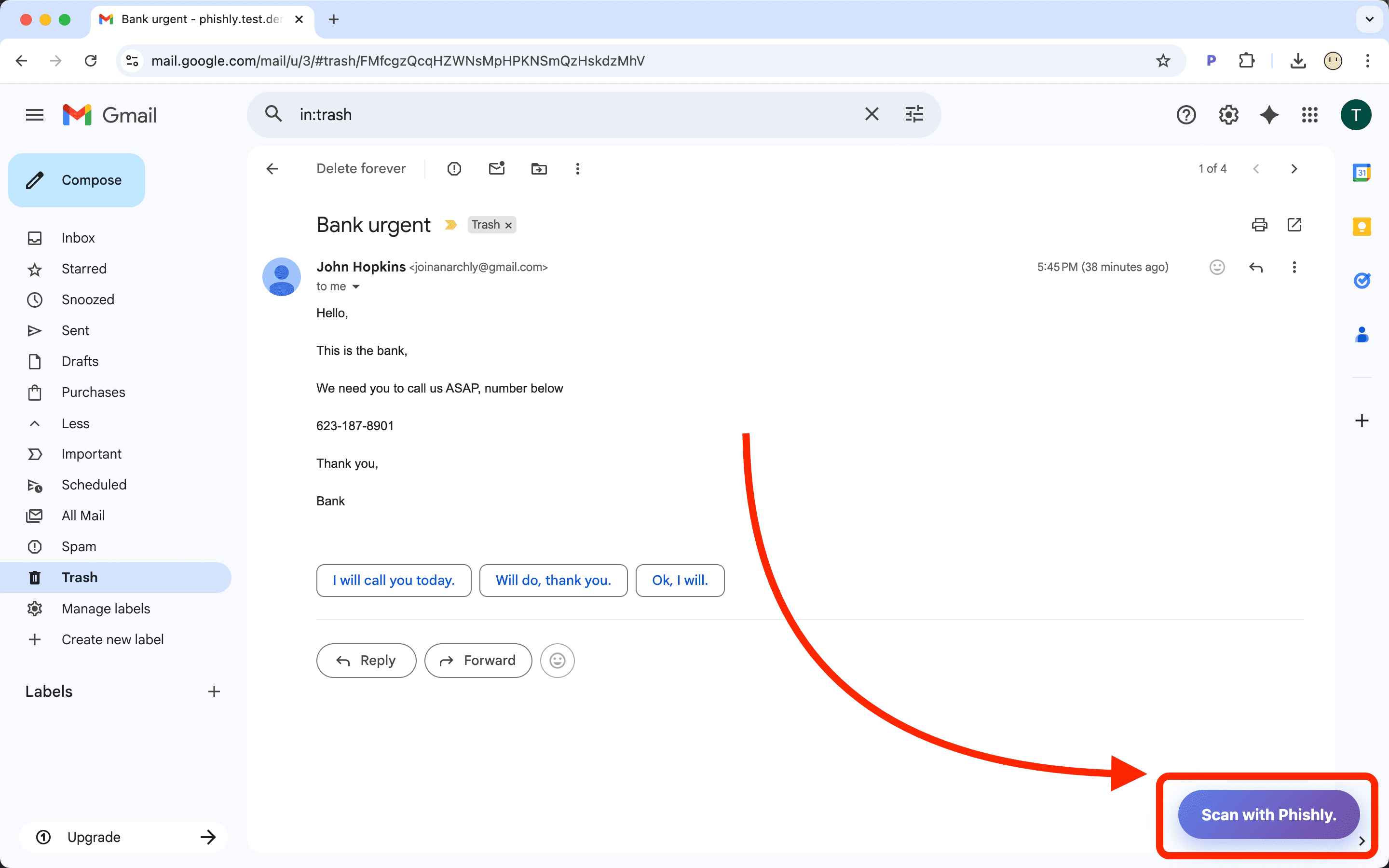Expand the 'to me' recipient details
This screenshot has height=868, width=1389.
(356, 286)
